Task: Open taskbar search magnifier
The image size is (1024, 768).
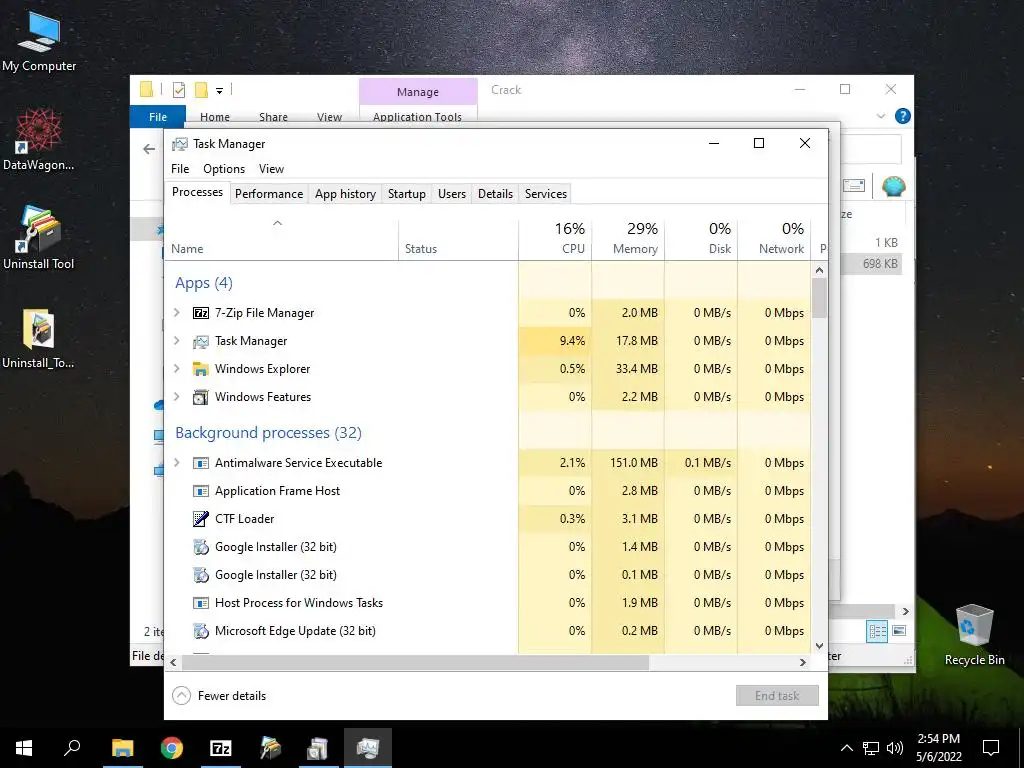Action: click(72, 748)
